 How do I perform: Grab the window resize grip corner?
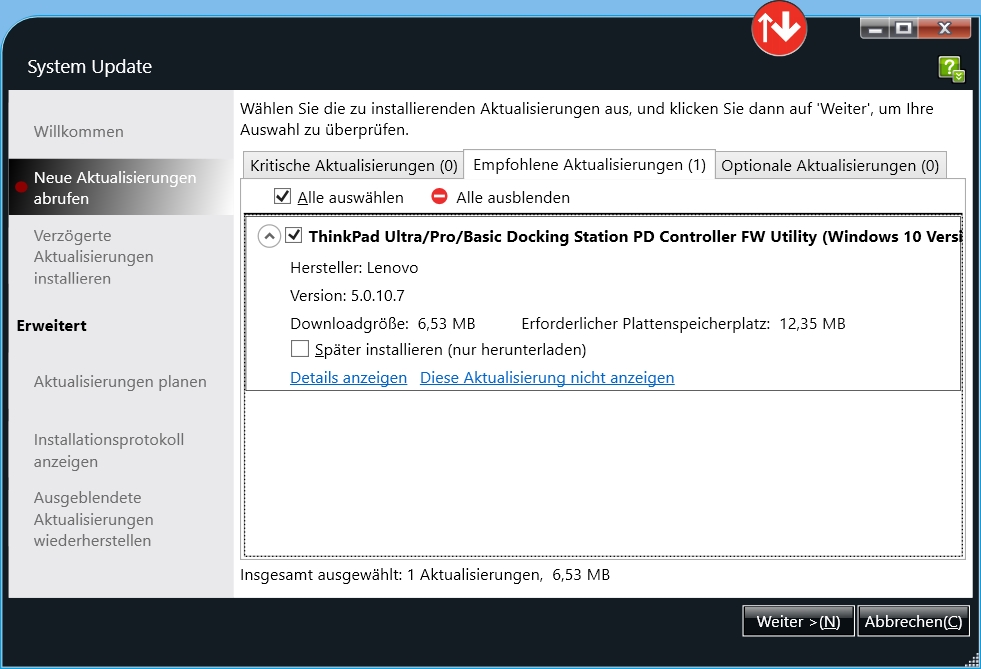pyautogui.click(x=973, y=660)
